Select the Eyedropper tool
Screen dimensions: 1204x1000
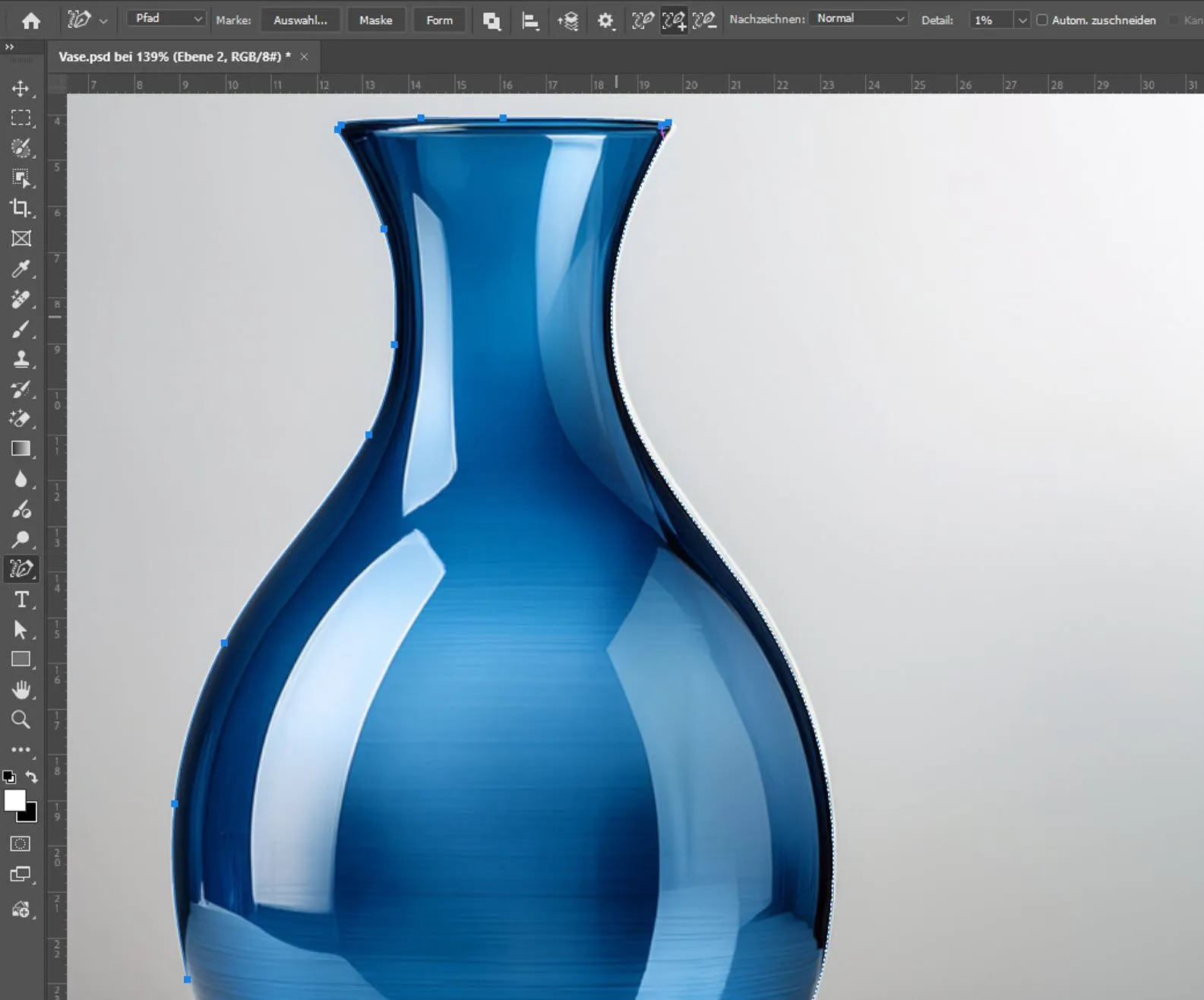coord(21,269)
